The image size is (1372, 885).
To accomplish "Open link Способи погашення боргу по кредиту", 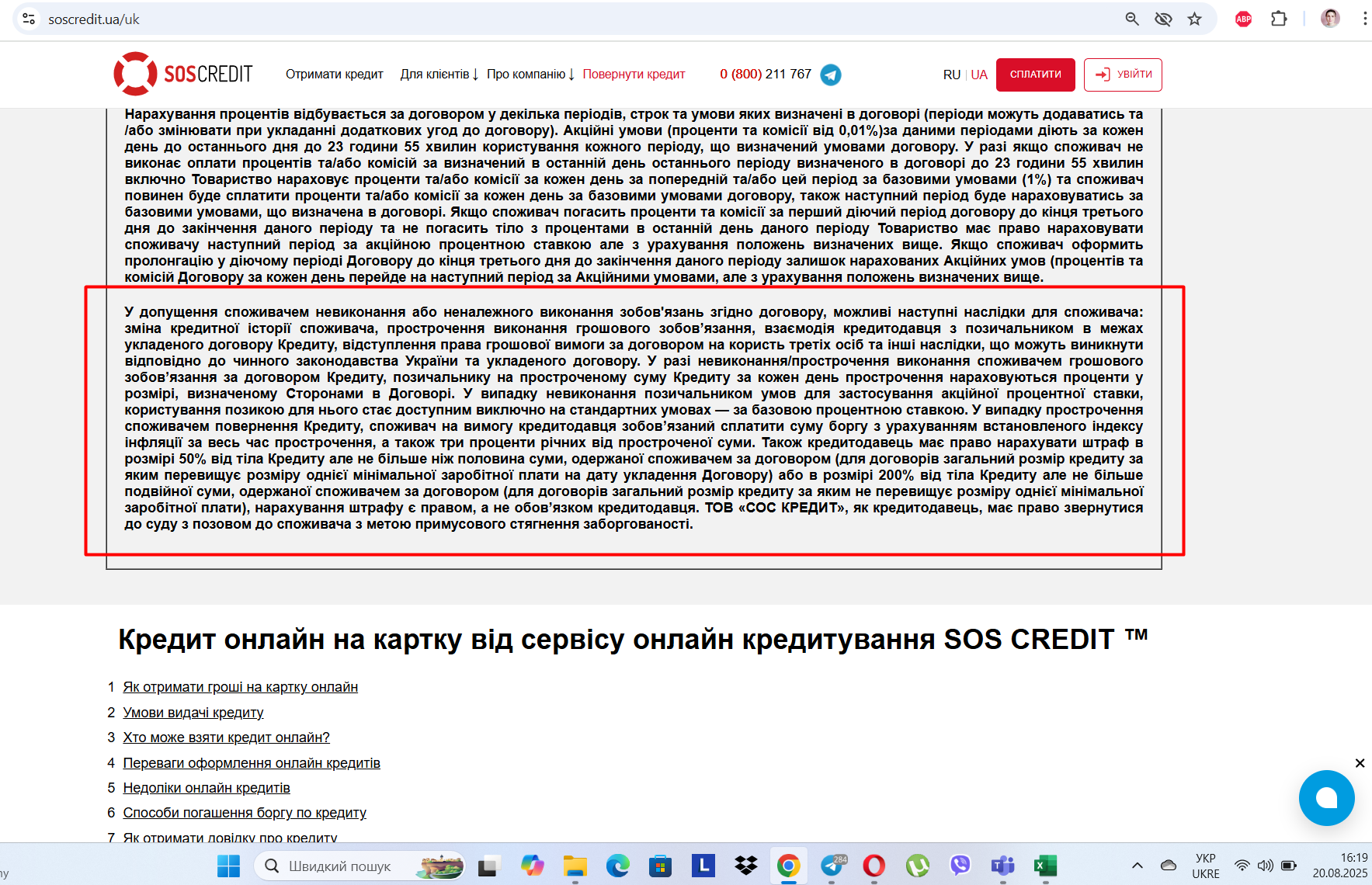I will [245, 813].
